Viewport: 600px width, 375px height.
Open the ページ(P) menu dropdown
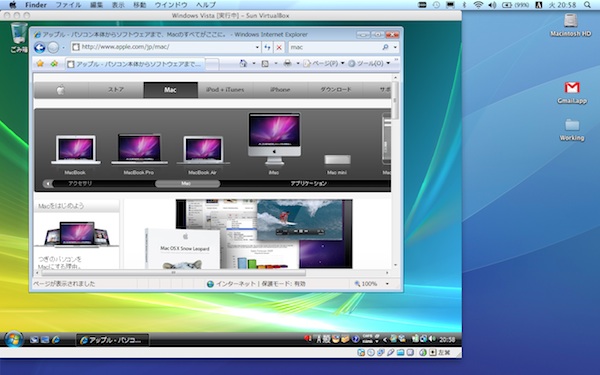pyautogui.click(x=324, y=64)
